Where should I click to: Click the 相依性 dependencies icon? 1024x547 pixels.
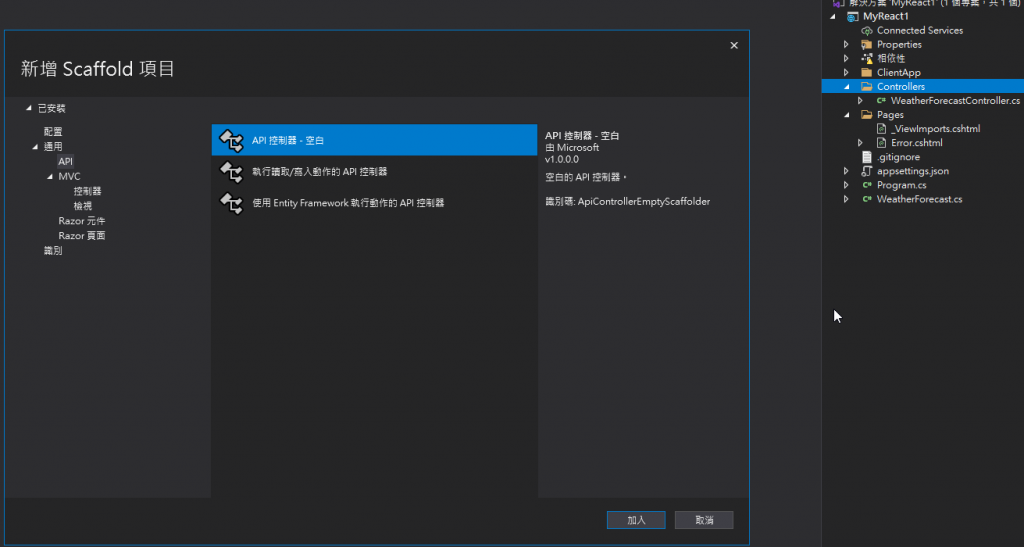(x=867, y=59)
